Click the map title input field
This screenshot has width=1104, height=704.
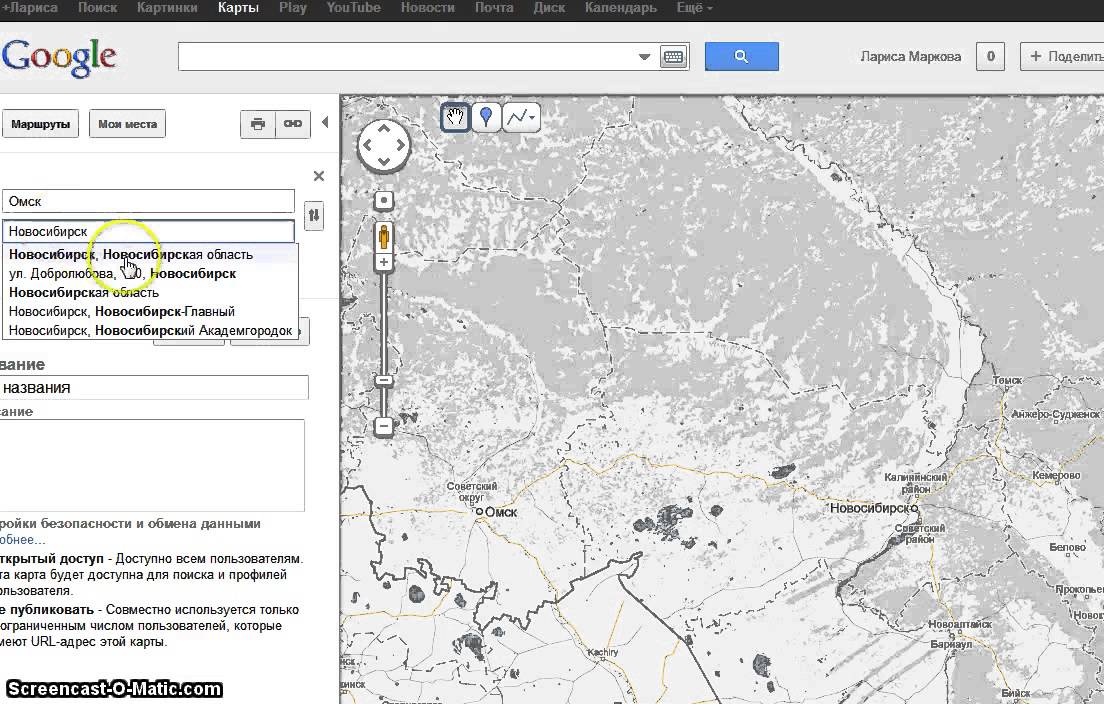pyautogui.click(x=153, y=388)
